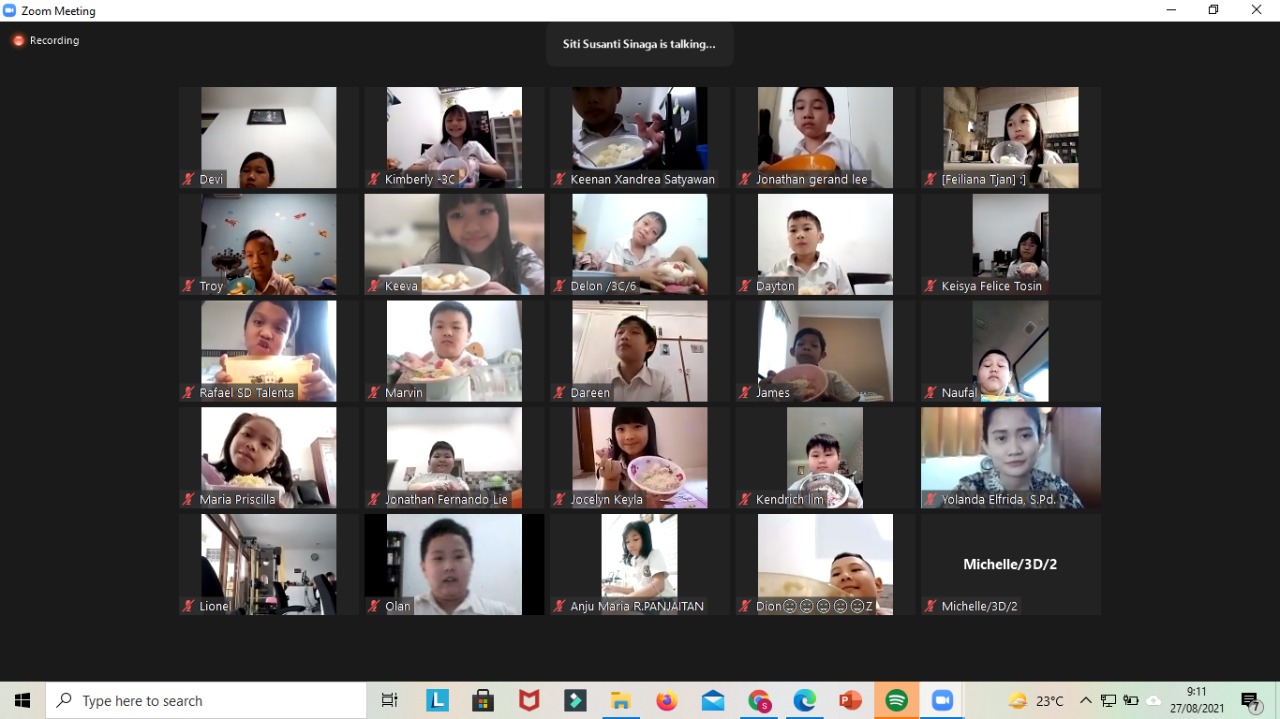This screenshot has height=719, width=1280.
Task: Click the Zoom taskbar icon
Action: click(x=943, y=701)
